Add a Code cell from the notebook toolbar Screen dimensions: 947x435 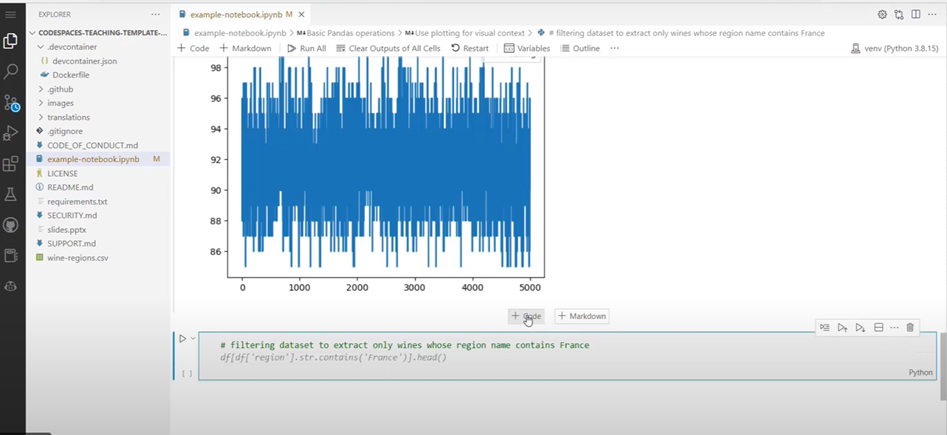coord(193,48)
